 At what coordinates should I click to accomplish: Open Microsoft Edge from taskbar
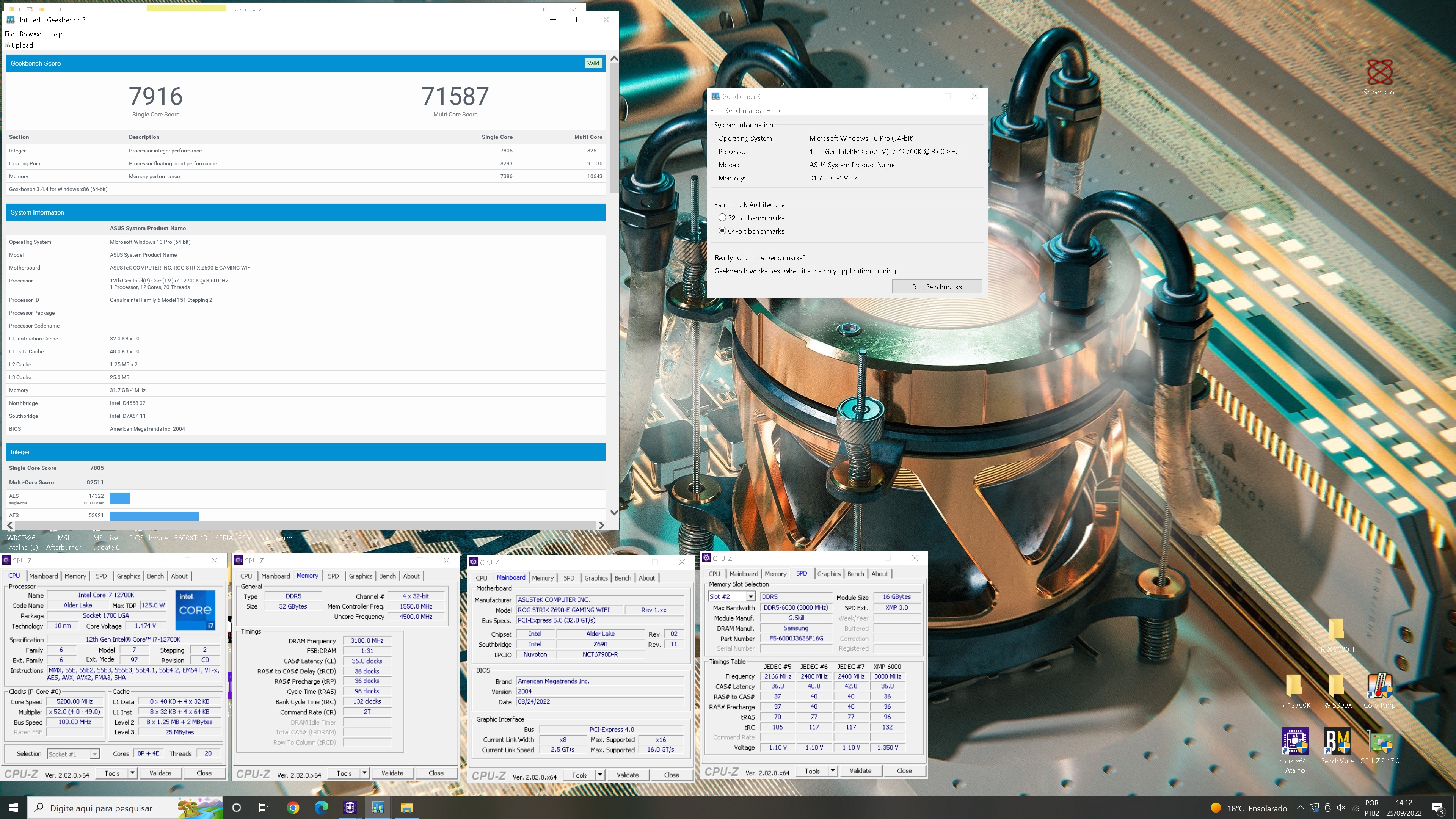click(x=321, y=808)
